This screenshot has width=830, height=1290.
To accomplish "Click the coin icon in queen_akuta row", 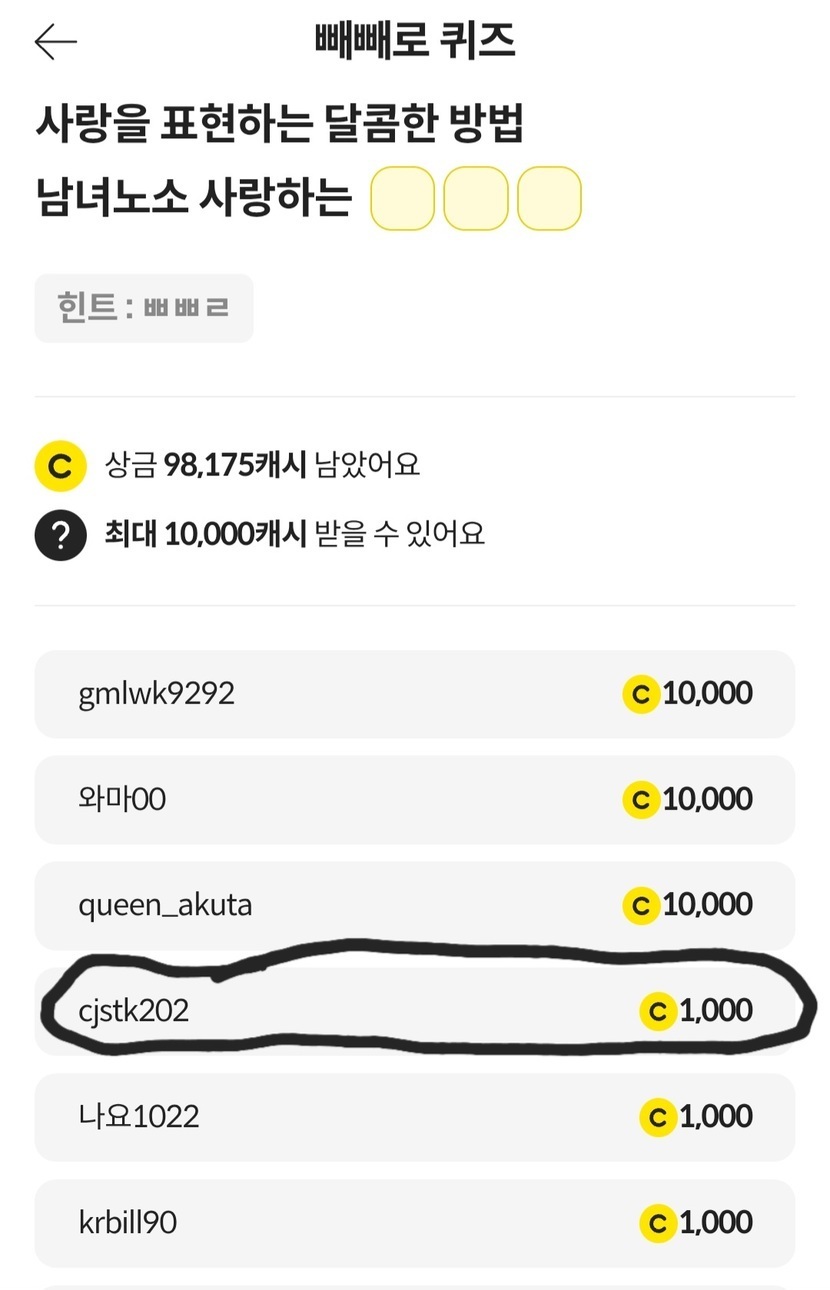I will tap(640, 906).
